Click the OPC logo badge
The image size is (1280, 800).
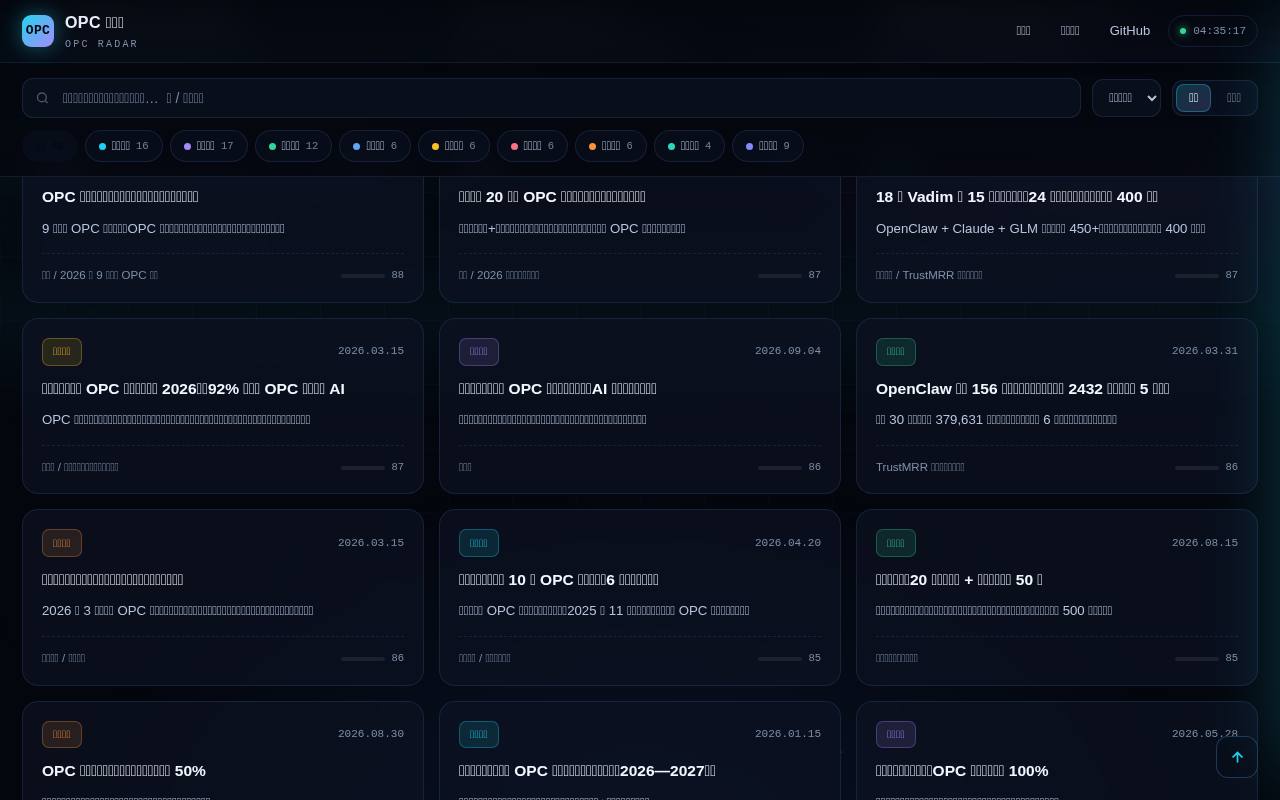38,31
